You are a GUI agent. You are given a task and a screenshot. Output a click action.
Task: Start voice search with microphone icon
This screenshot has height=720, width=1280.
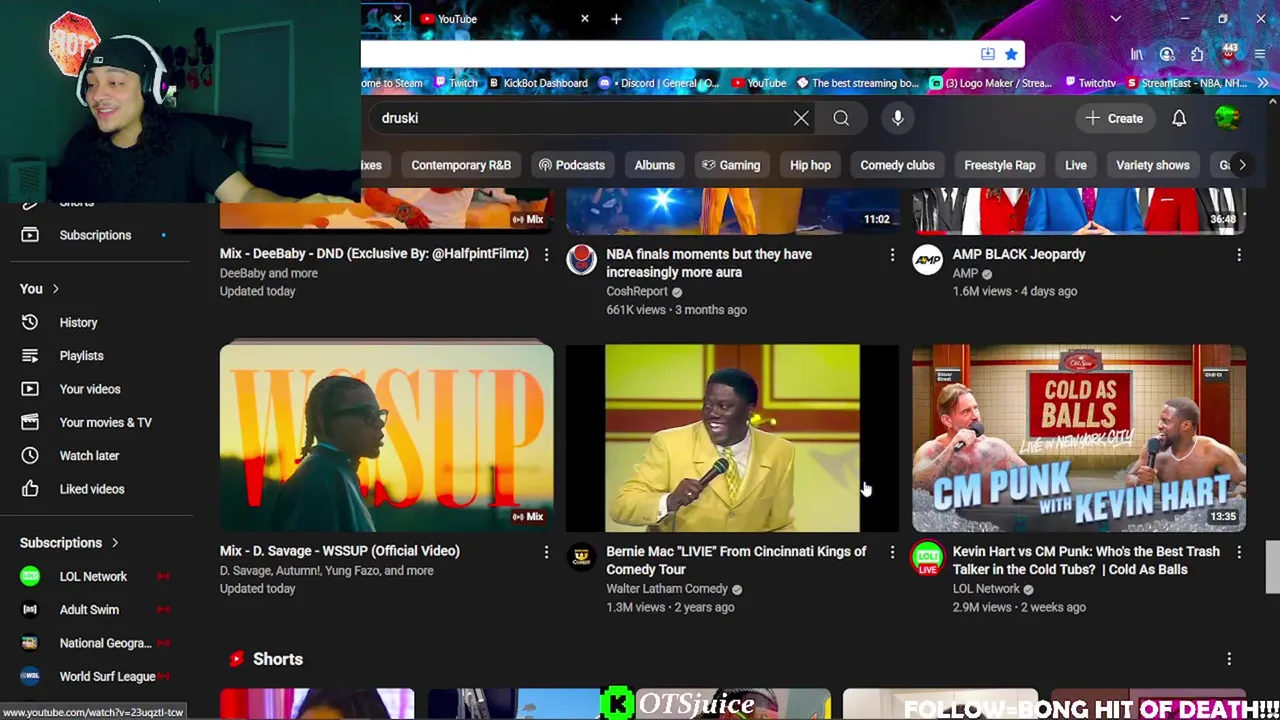tap(898, 118)
